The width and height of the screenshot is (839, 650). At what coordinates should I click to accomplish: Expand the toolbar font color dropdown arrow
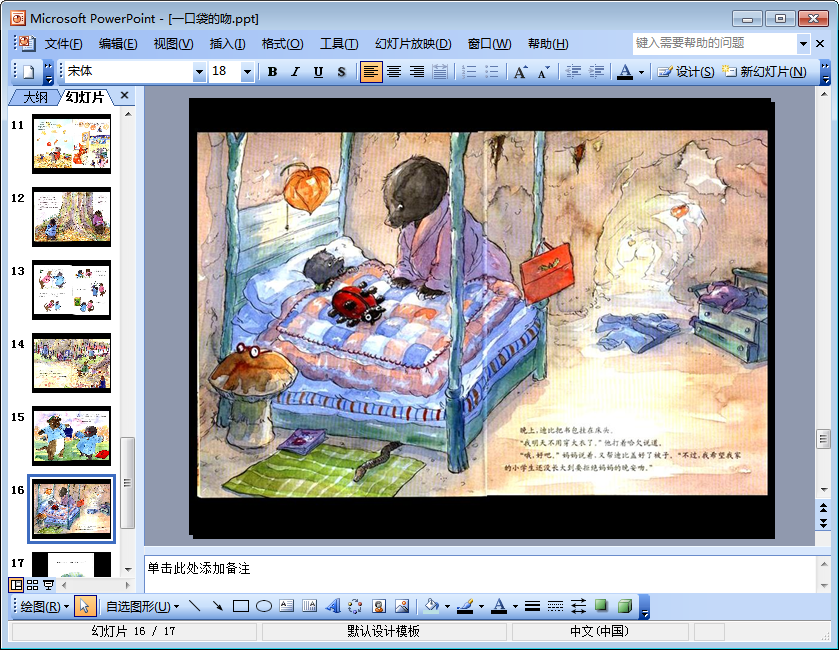[x=641, y=72]
